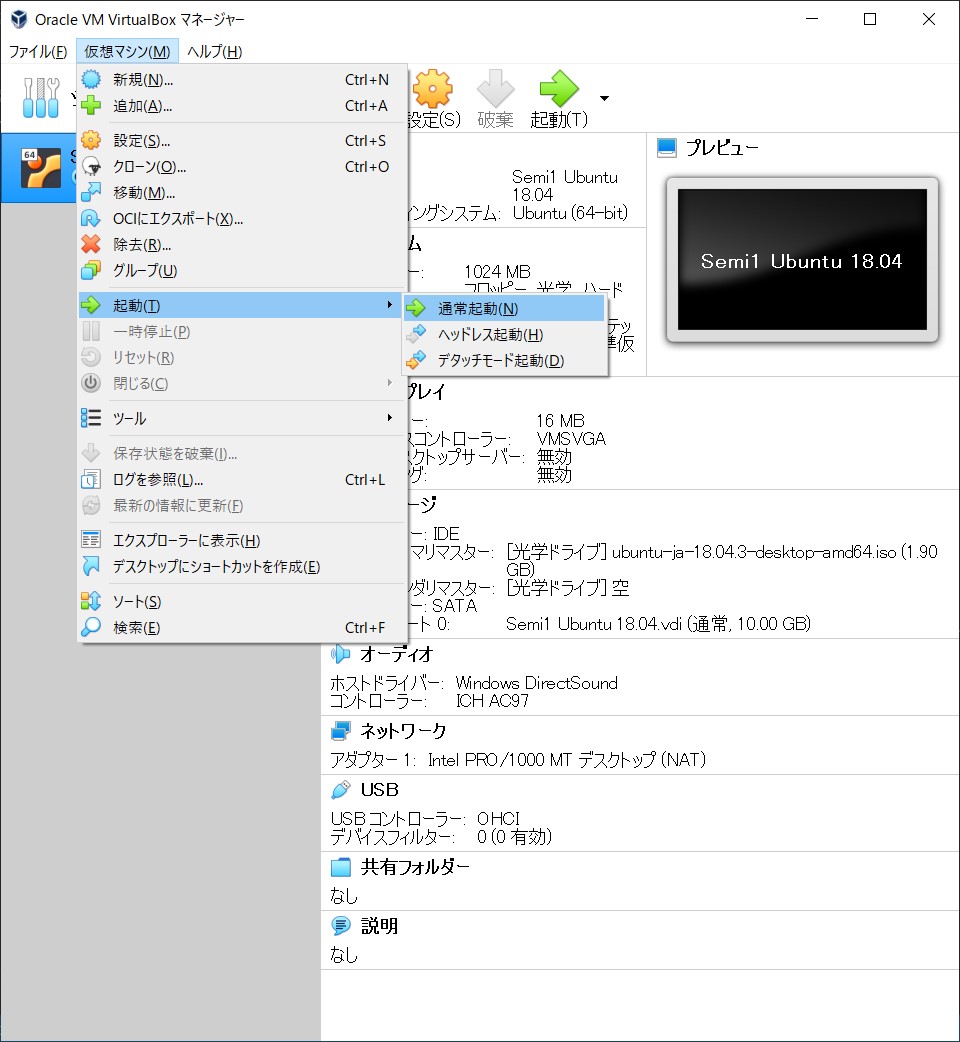Select 一時停止(P) menu entry
Image resolution: width=960 pixels, height=1042 pixels.
242,331
